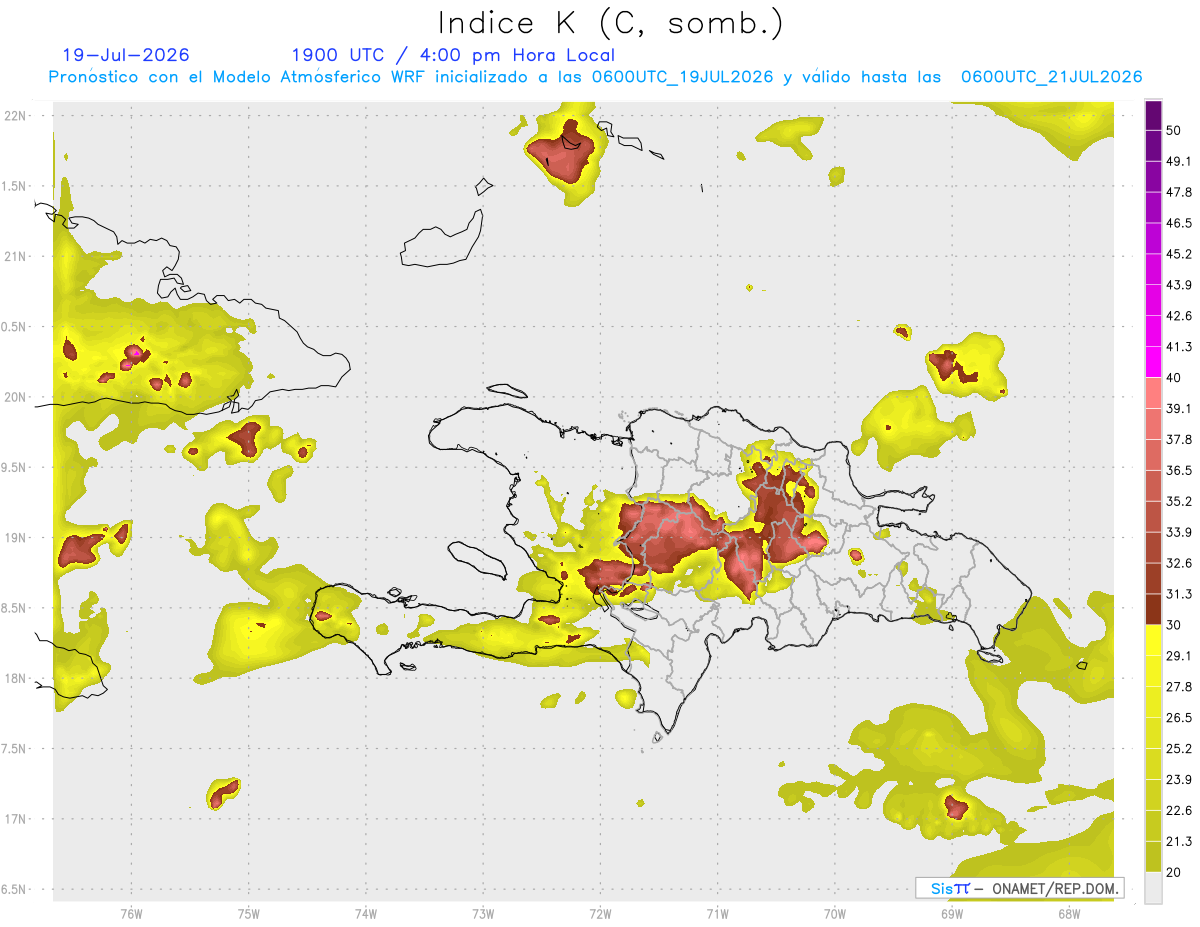Image resolution: width=1200 pixels, height=927 pixels.
Task: Click the colorbar label "45.2"
Action: click(x=1179, y=254)
